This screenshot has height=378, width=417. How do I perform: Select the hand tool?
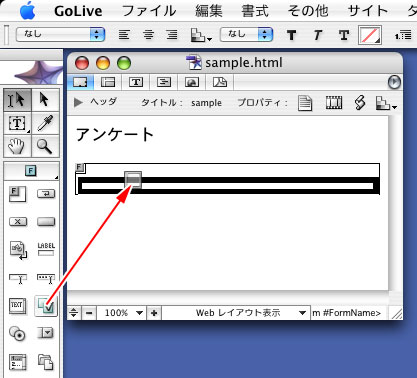(x=17, y=146)
